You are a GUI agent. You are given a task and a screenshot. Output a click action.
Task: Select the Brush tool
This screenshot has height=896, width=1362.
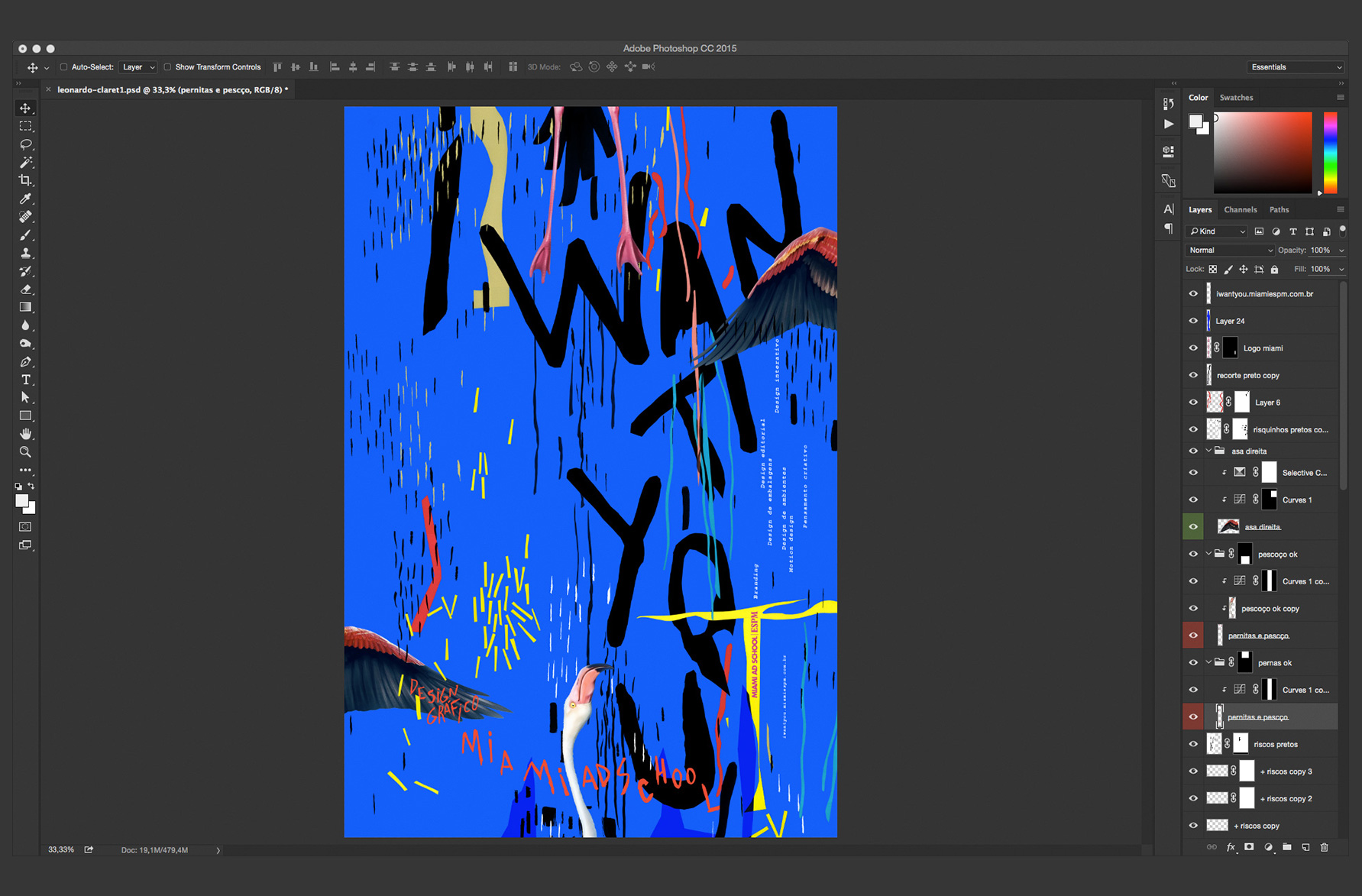point(25,235)
